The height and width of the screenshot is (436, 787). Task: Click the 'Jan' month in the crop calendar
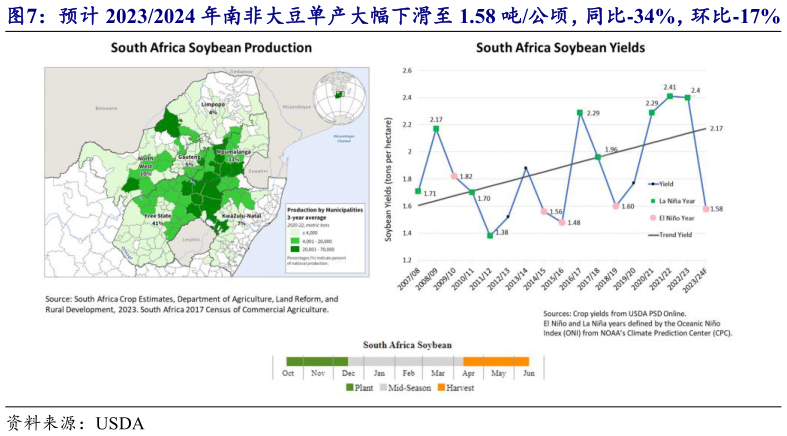[x=379, y=373]
